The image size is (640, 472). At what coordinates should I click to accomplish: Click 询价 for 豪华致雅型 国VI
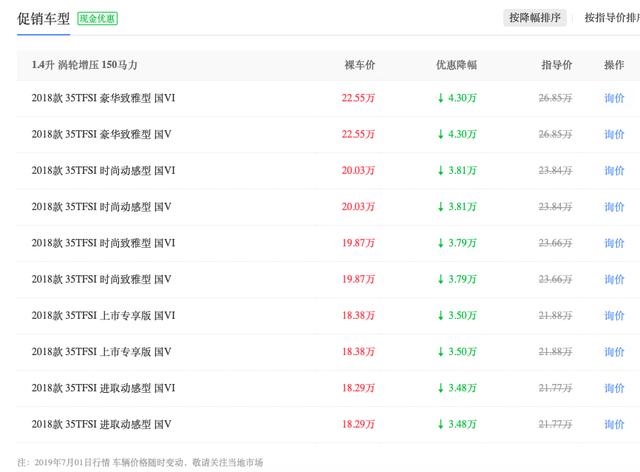point(614,98)
